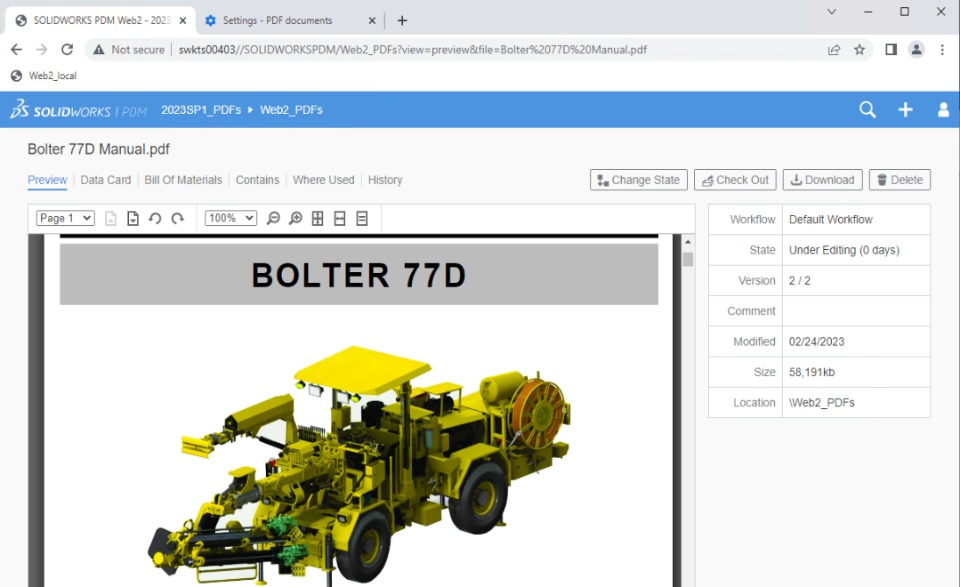Image resolution: width=960 pixels, height=587 pixels.
Task: Open the Chrome profile avatar
Action: pos(917,50)
